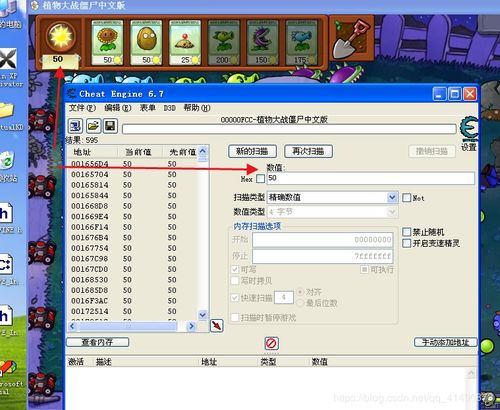The width and height of the screenshot is (500, 410).
Task: Open the process selector computer icon
Action: pyautogui.click(x=76, y=126)
